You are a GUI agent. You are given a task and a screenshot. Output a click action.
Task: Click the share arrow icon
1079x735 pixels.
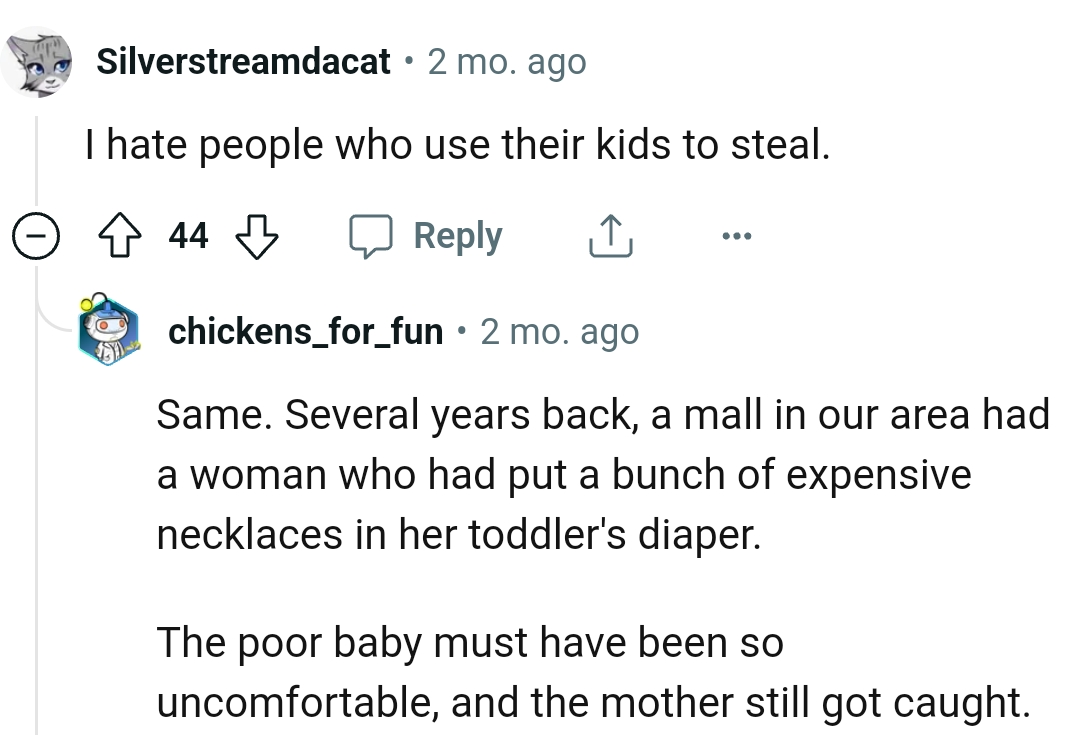610,235
